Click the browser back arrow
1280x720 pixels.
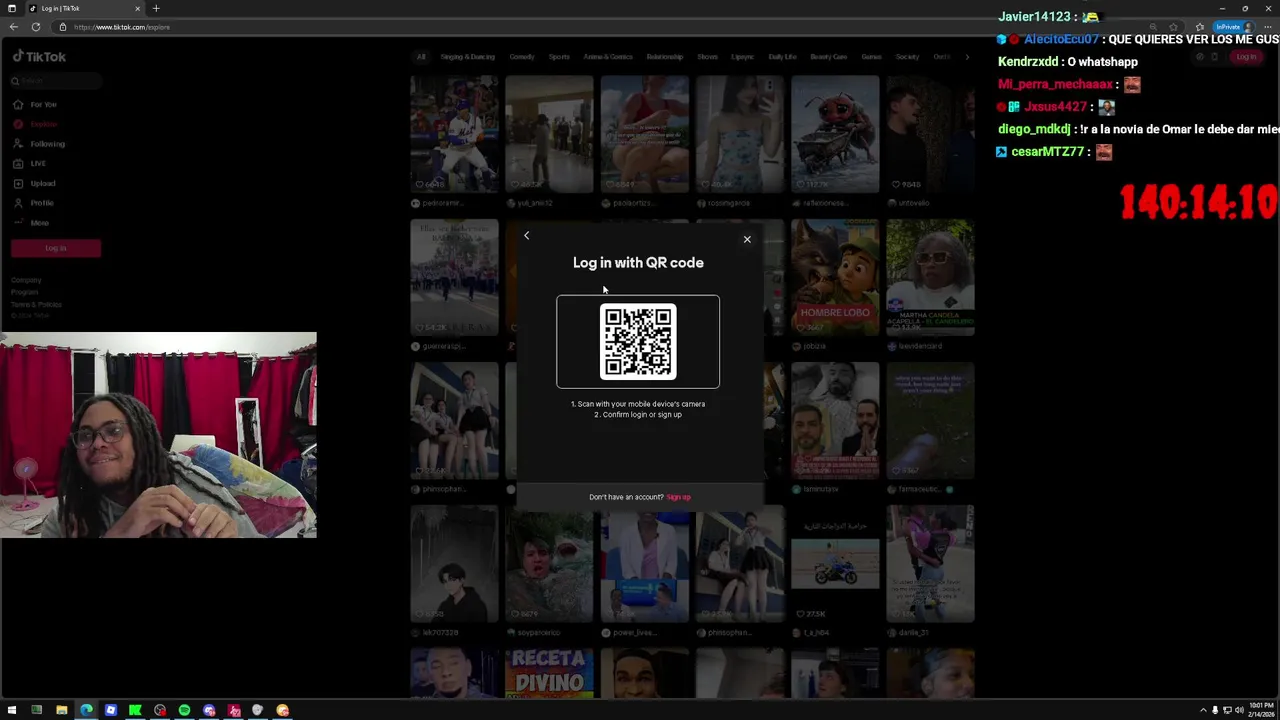(x=14, y=27)
